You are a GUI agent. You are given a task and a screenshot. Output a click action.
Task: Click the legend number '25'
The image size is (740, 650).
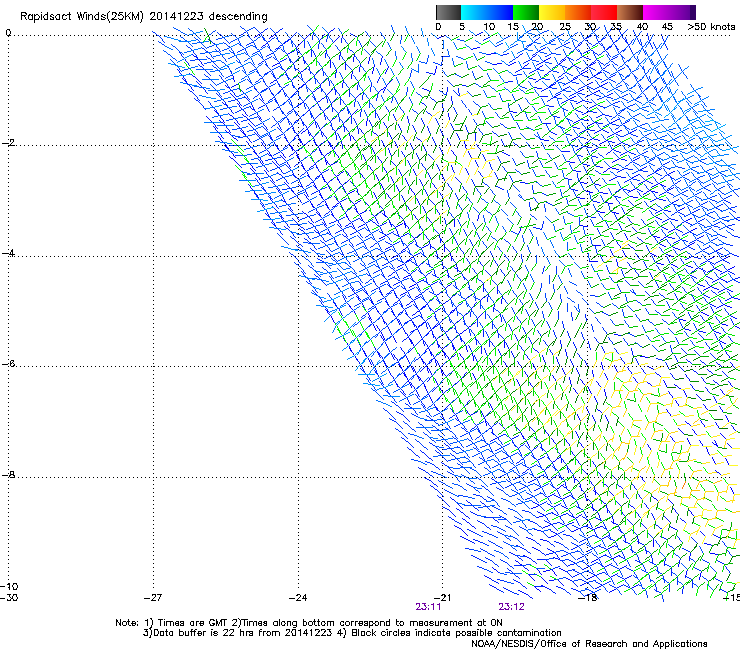click(565, 27)
